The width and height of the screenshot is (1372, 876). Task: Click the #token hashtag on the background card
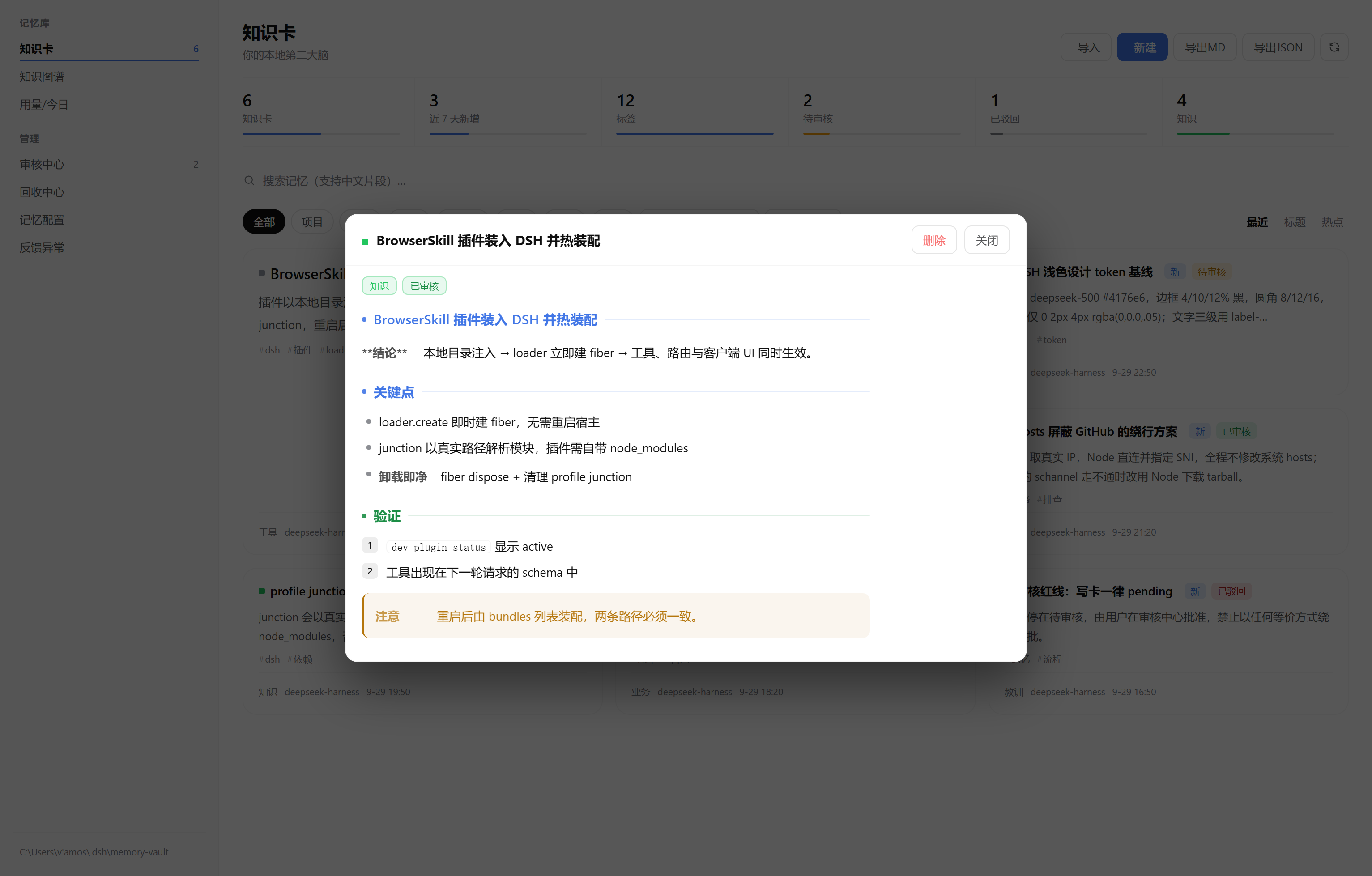1052,340
